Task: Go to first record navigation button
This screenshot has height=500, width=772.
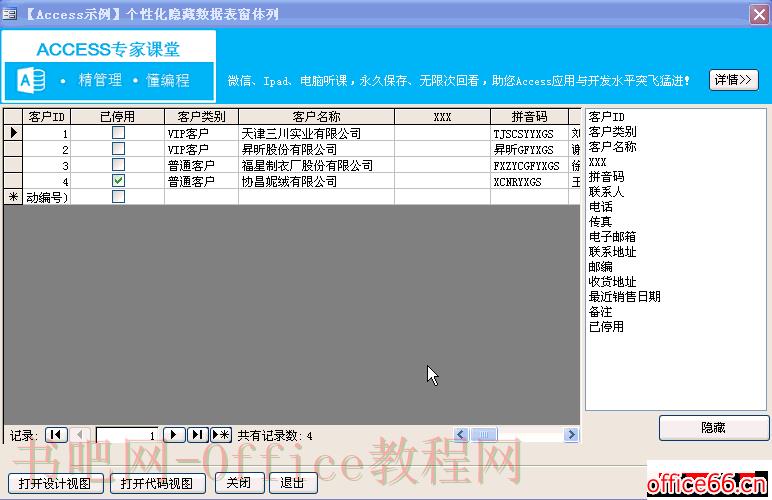Action: pyautogui.click(x=56, y=435)
